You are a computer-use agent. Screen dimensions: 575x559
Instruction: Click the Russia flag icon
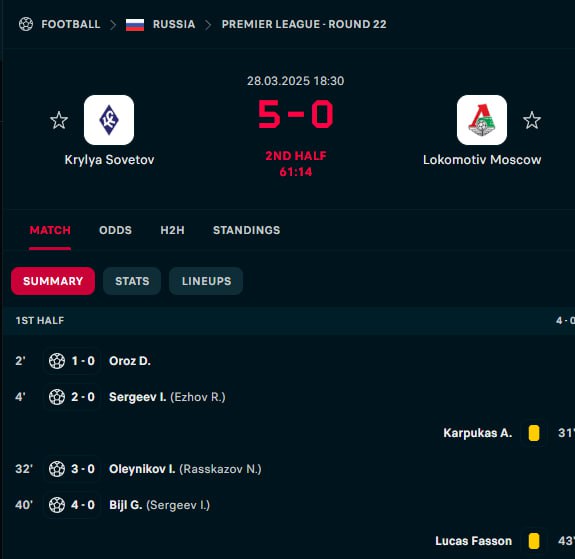pos(135,25)
